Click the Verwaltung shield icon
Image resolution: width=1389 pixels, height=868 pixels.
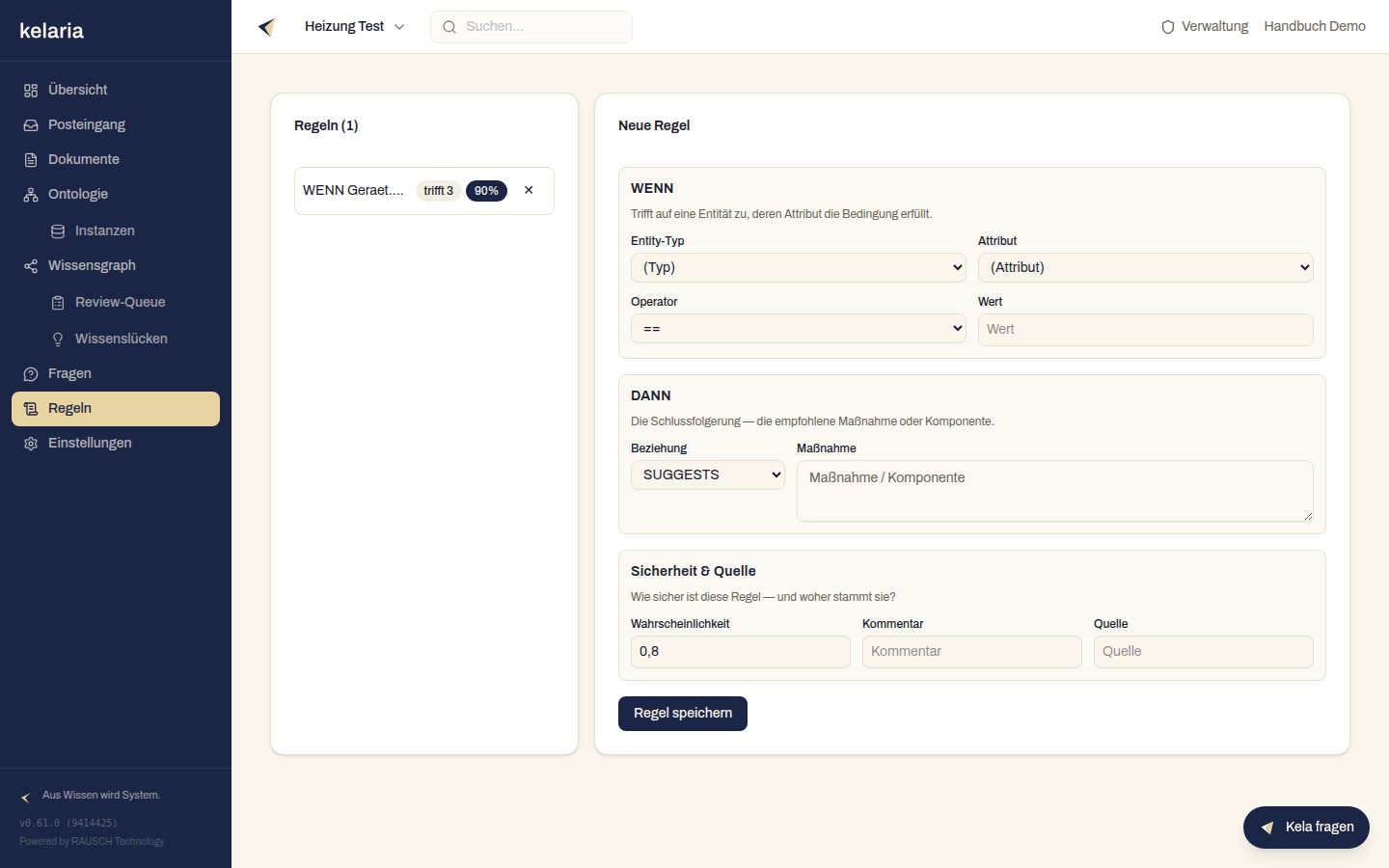coord(1168,27)
